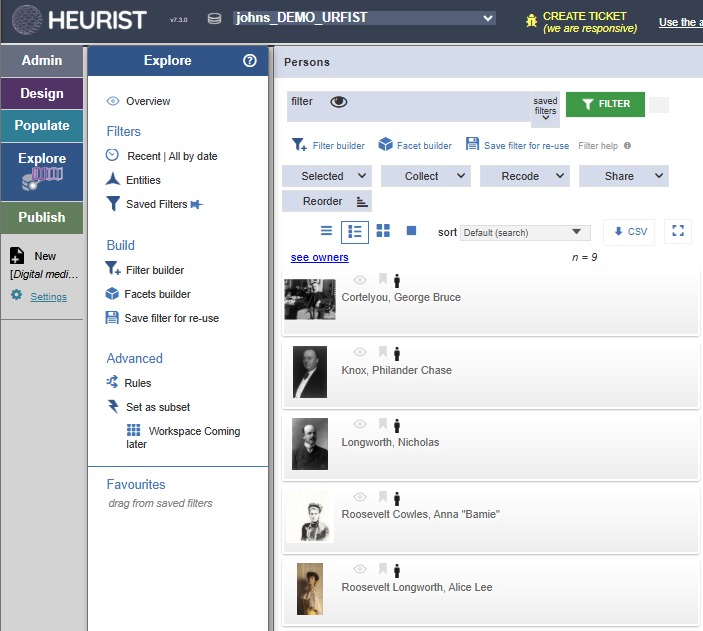Click the Set as subset icon
This screenshot has height=631, width=703.
[113, 406]
